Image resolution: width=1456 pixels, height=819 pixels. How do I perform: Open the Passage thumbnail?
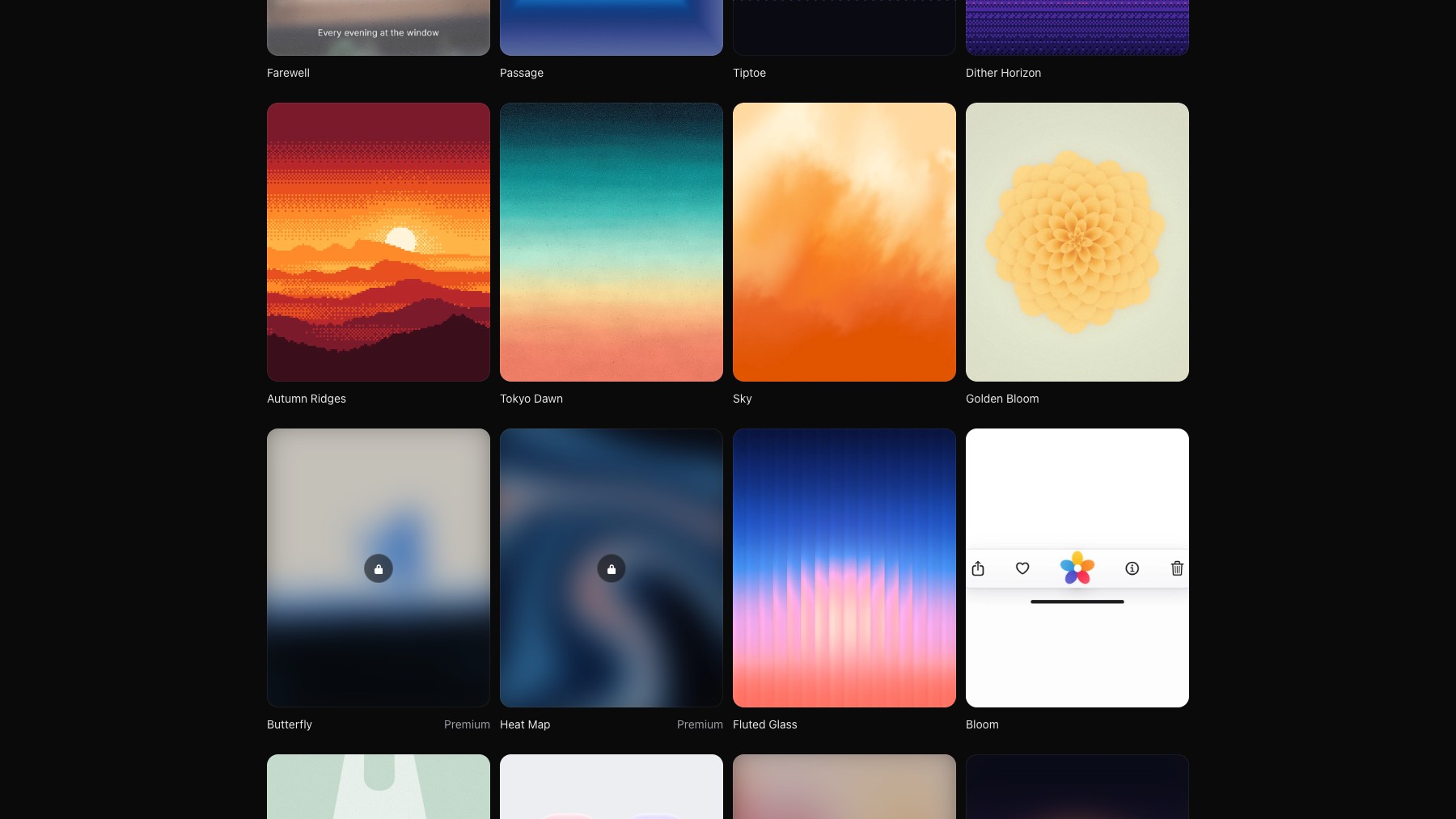612,27
